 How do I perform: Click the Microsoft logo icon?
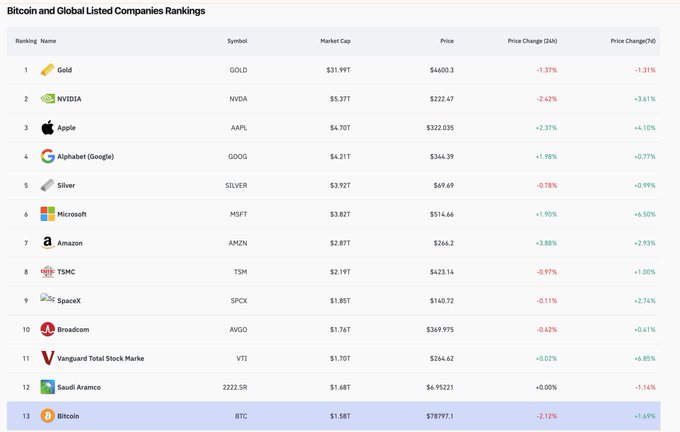[x=48, y=214]
